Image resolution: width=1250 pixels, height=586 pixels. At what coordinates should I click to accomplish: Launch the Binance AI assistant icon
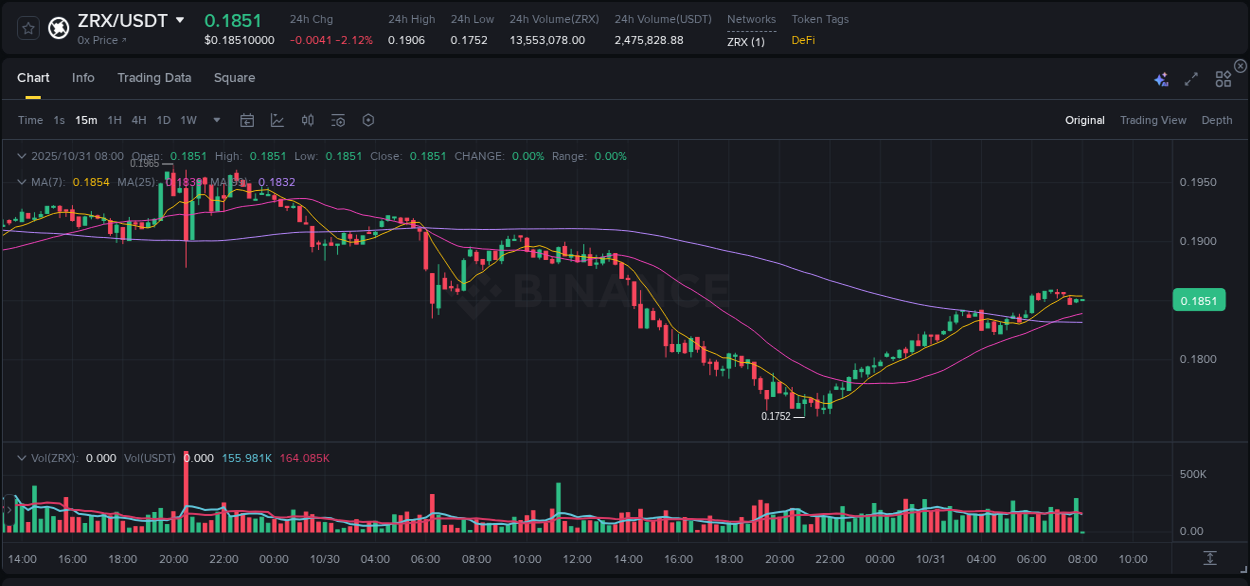pyautogui.click(x=1161, y=78)
